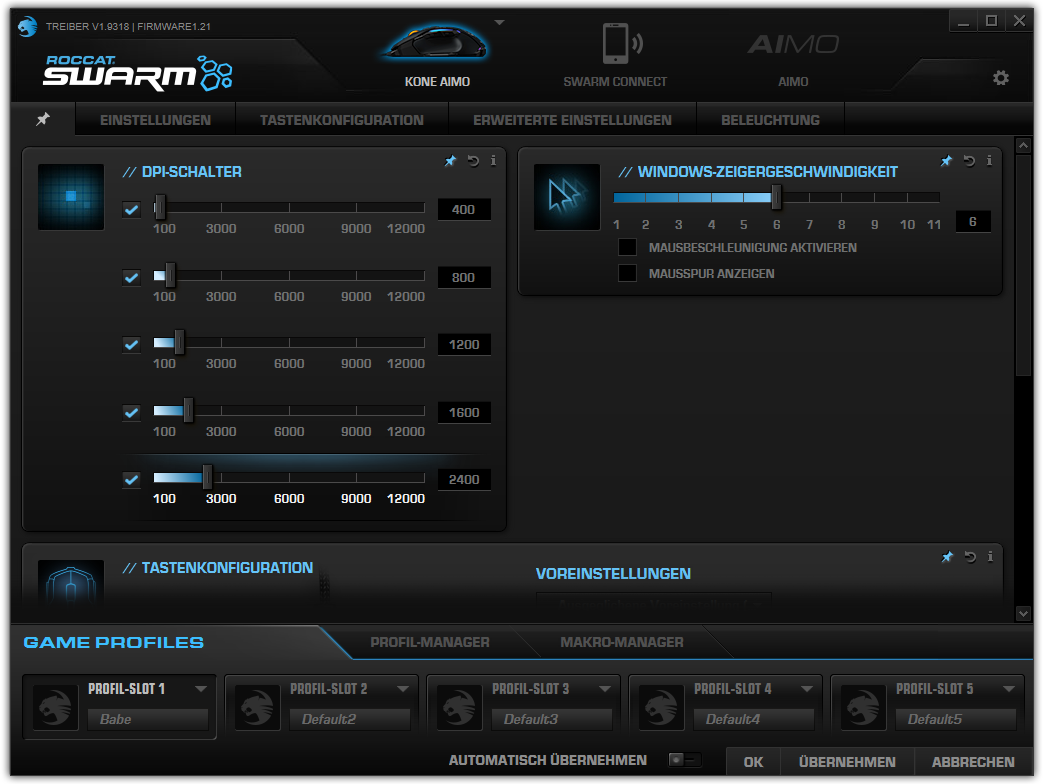Reset Windows-Zeigergeschwindigkeit with the undo arrow
1044x784 pixels.
coord(968,160)
